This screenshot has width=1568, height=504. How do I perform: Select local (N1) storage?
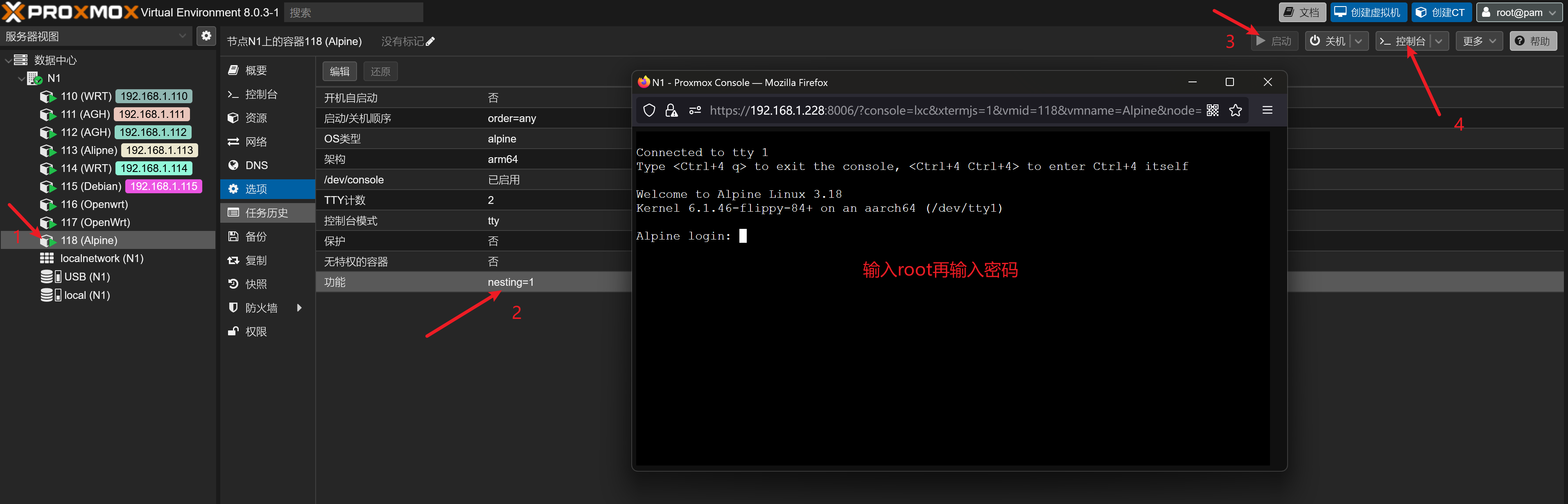coord(86,295)
